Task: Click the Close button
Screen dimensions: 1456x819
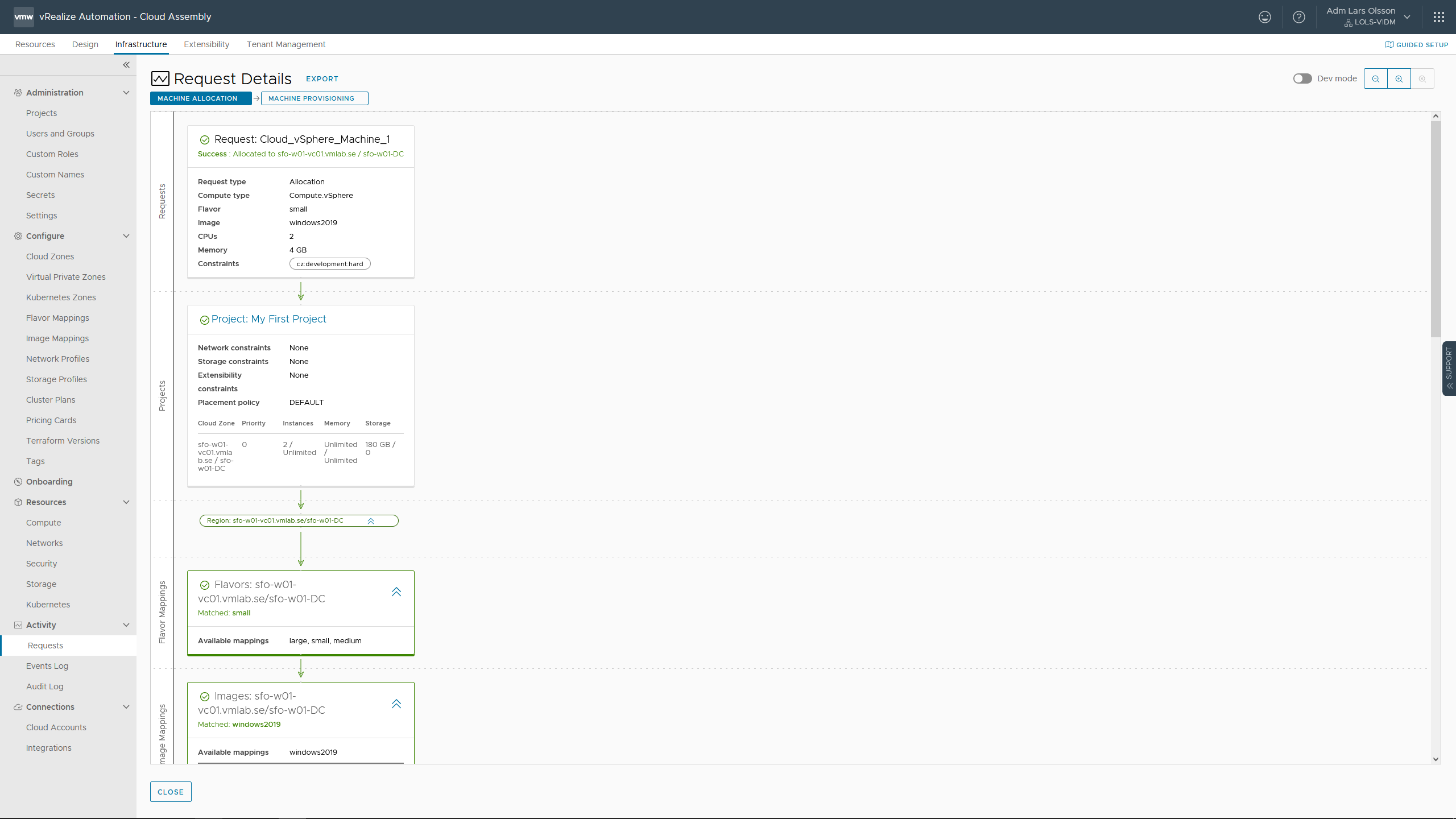Action: 171,792
